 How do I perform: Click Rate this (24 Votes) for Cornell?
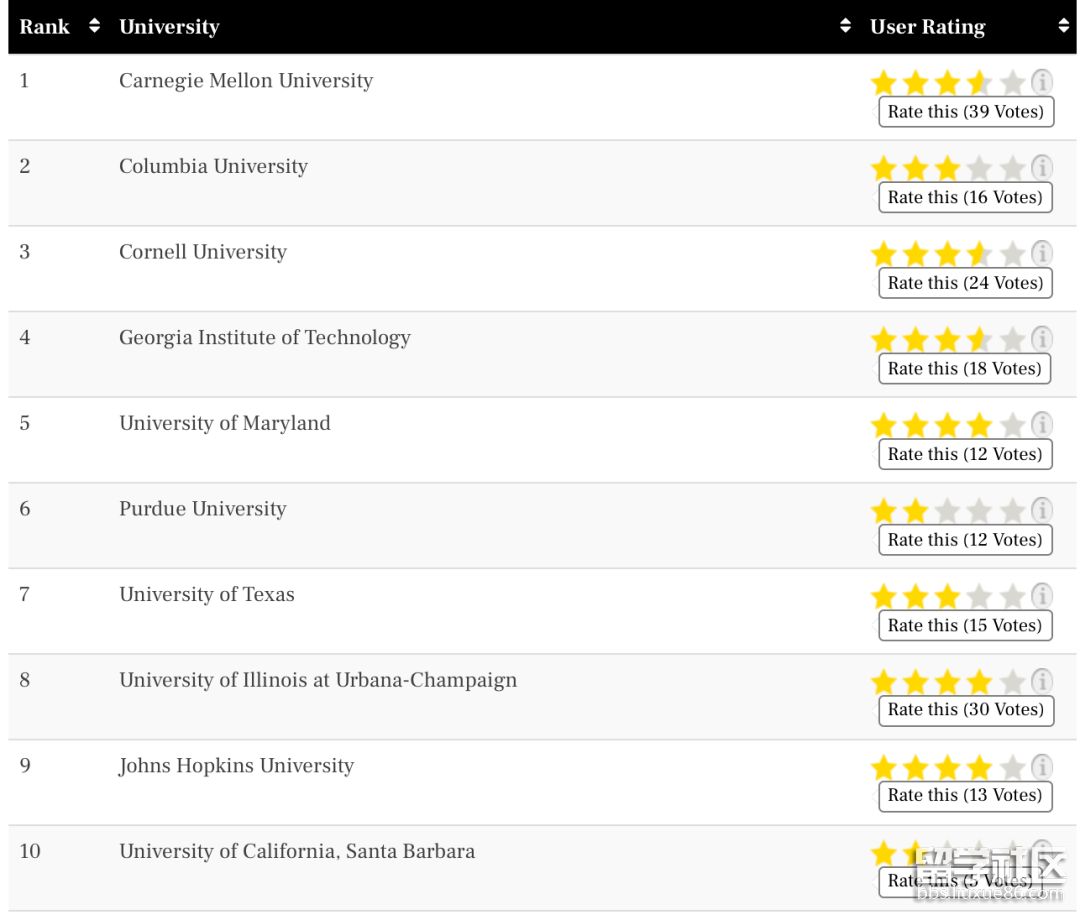pos(965,283)
